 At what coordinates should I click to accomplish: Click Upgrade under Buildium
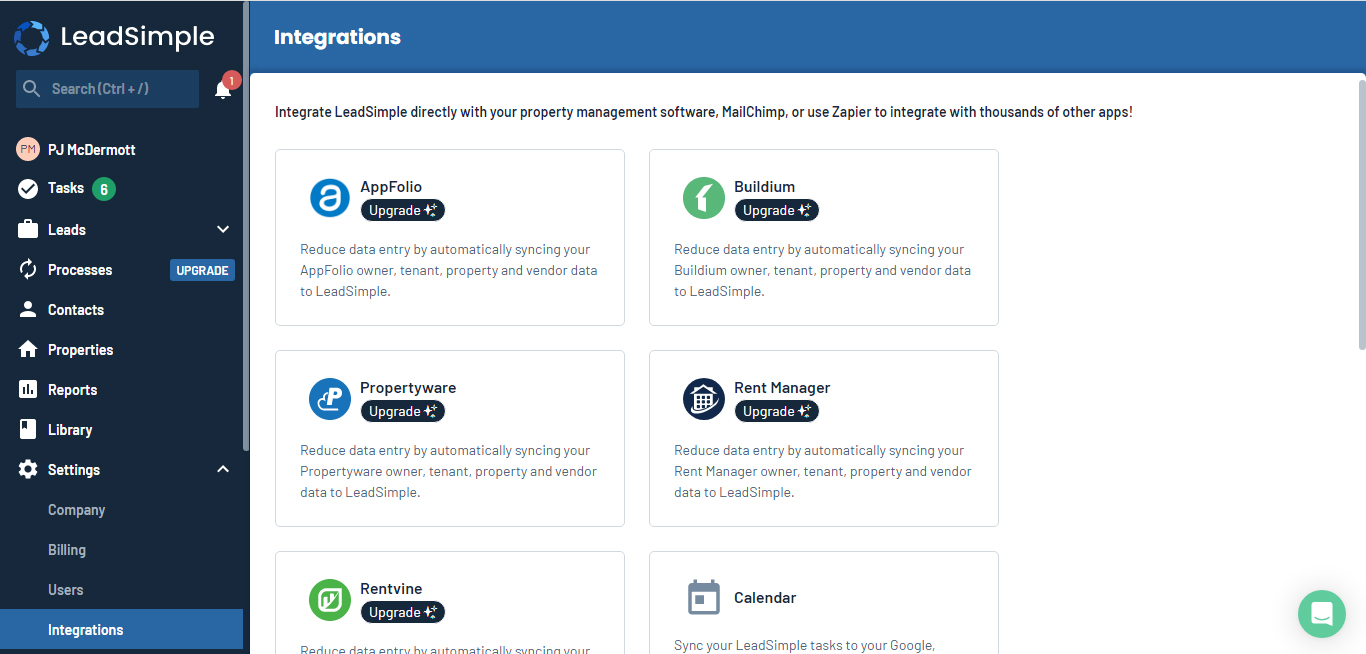coord(777,211)
